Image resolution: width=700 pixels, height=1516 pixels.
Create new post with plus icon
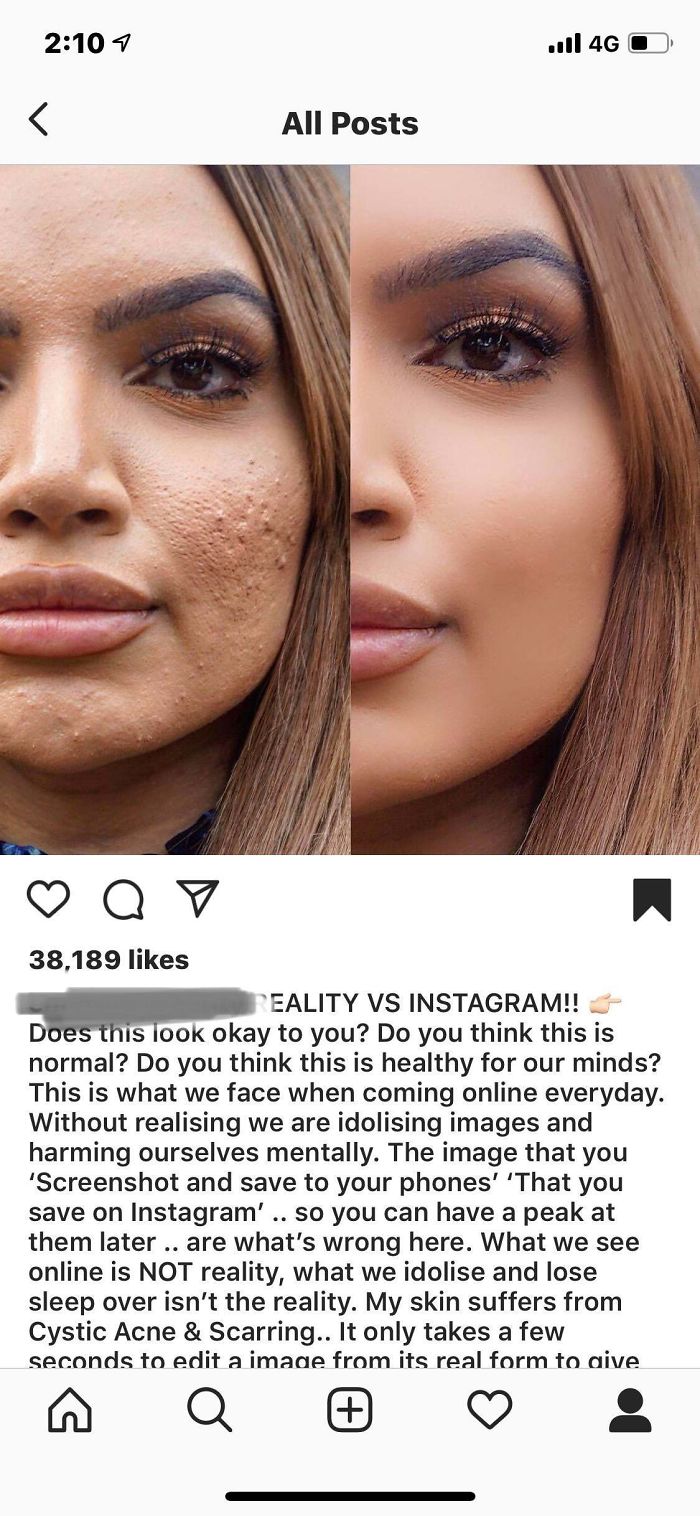tap(350, 1410)
